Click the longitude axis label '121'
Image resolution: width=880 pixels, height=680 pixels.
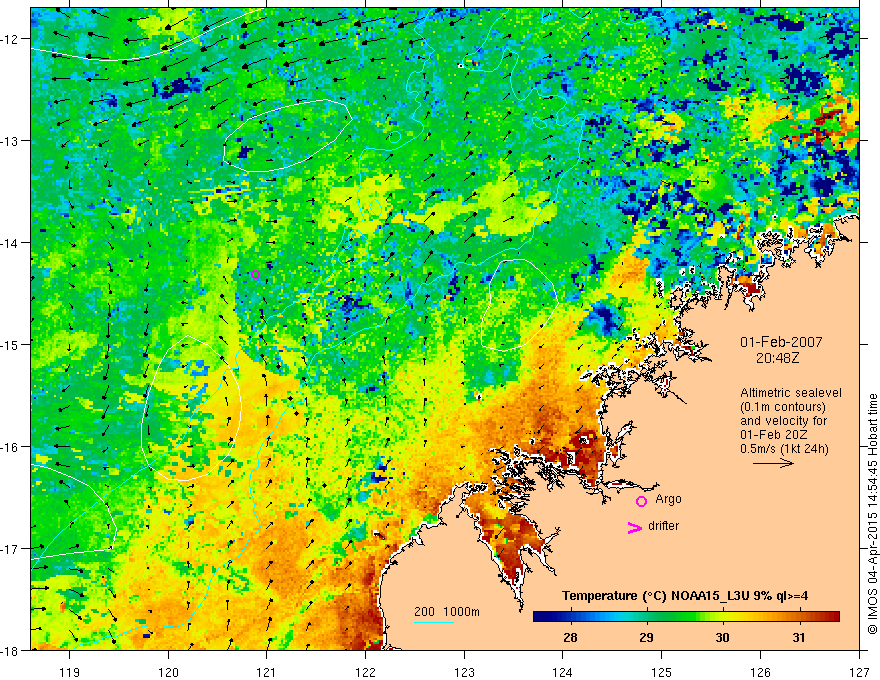tap(267, 672)
